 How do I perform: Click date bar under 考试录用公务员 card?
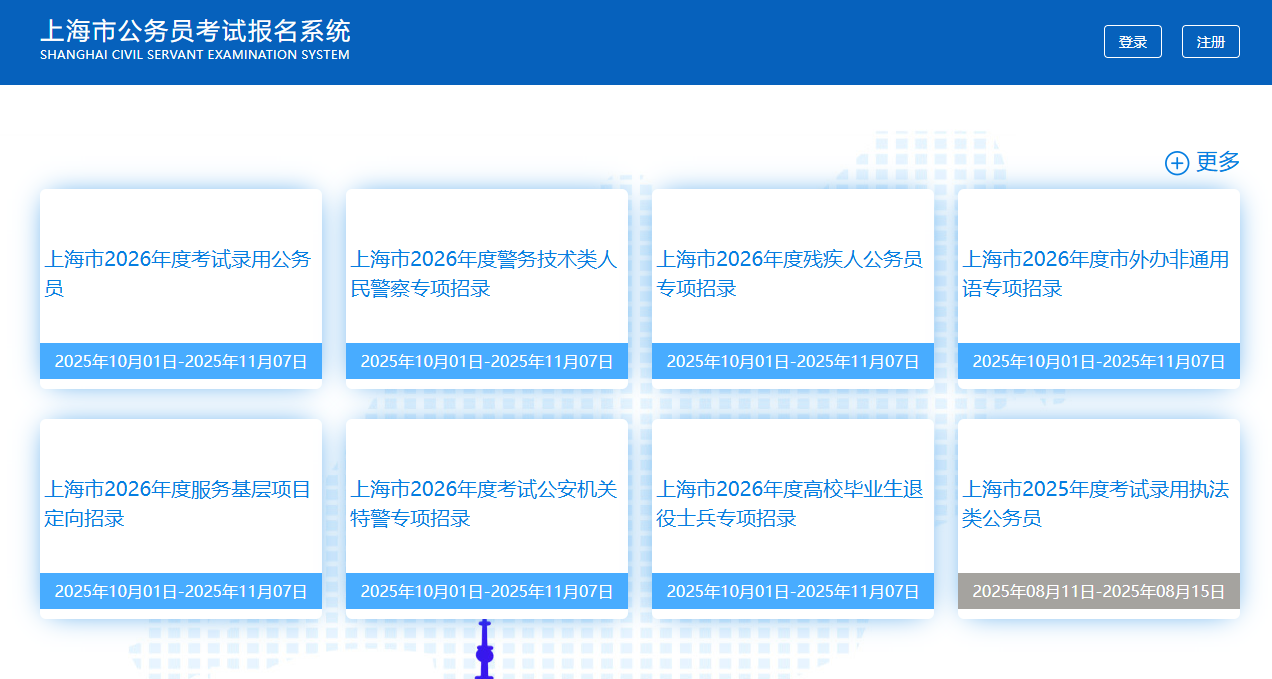pos(181,361)
